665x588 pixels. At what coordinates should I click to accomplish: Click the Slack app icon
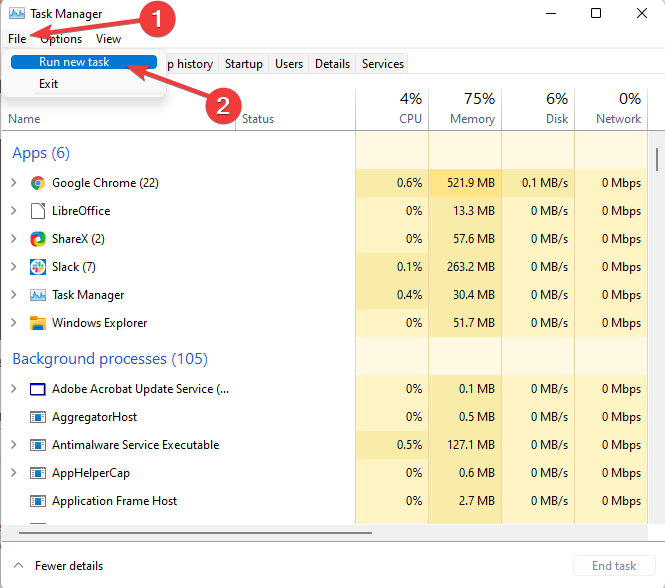38,267
